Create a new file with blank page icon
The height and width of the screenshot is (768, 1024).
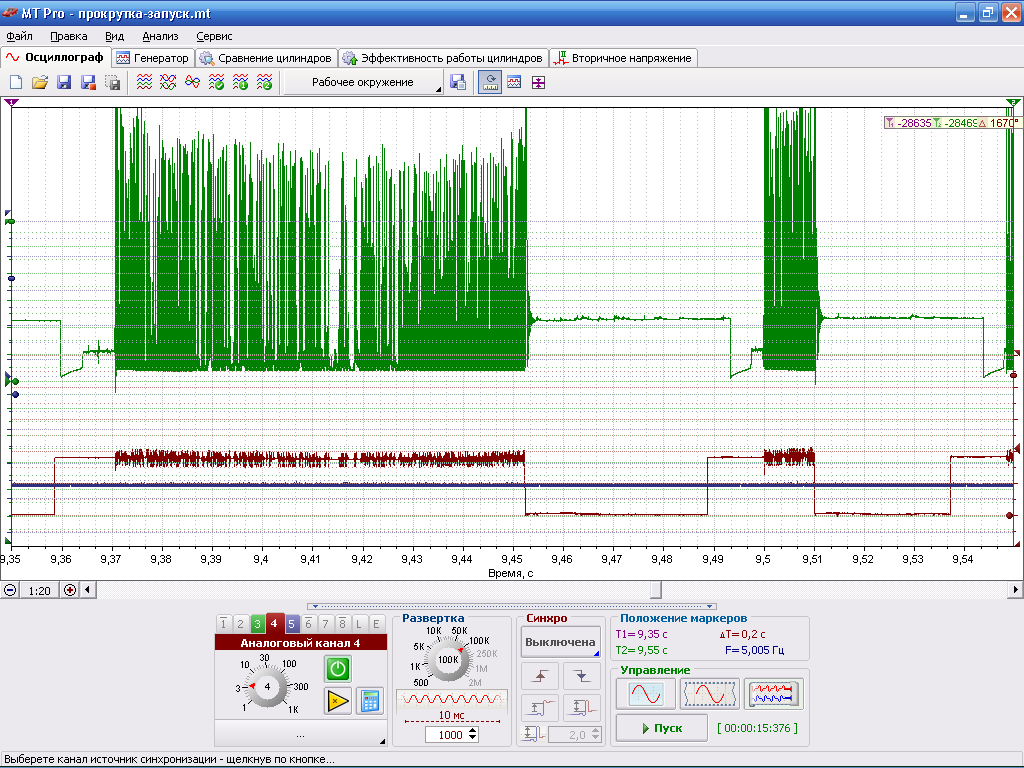click(16, 82)
